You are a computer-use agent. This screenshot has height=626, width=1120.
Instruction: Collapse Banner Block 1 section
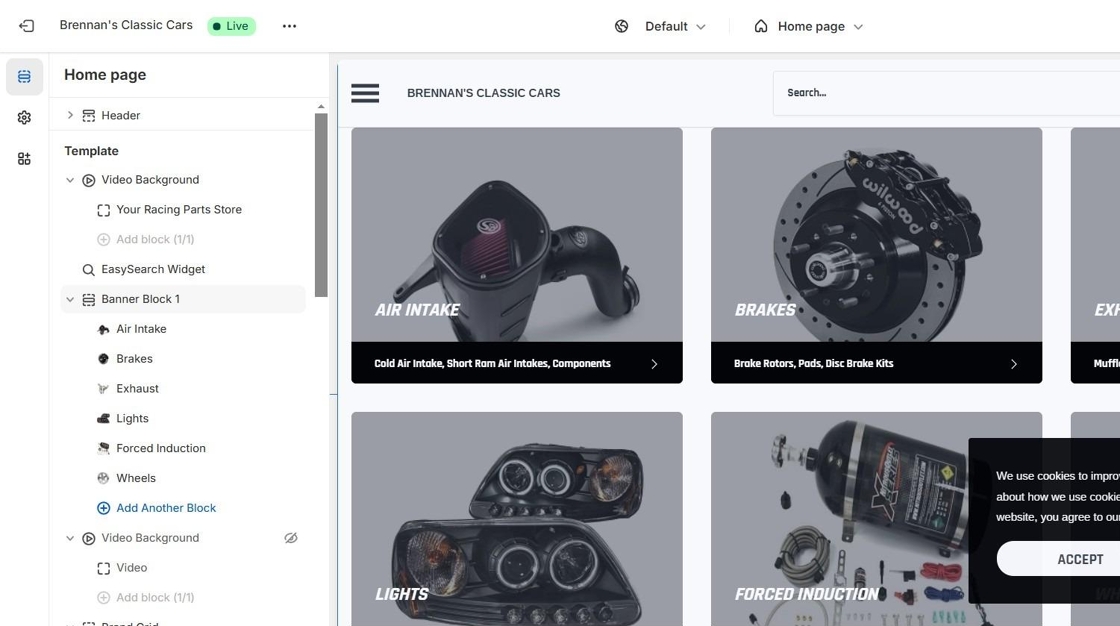click(x=70, y=299)
